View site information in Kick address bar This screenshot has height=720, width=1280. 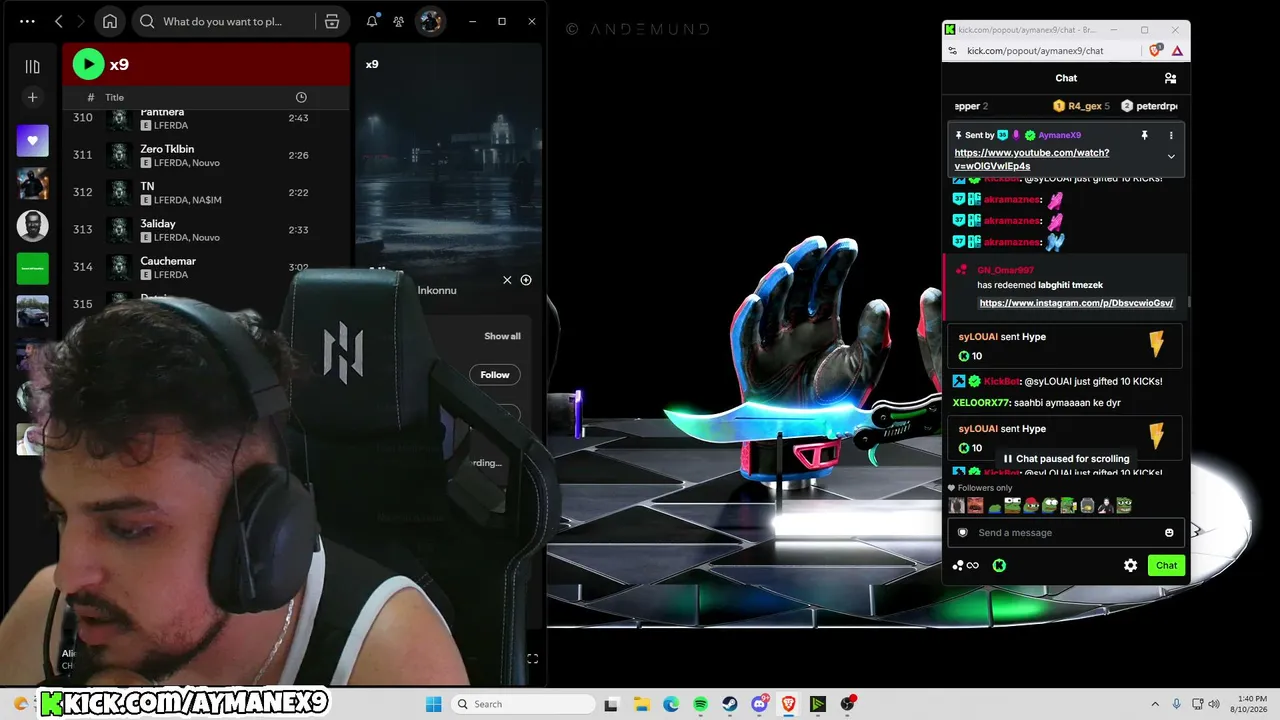point(955,51)
